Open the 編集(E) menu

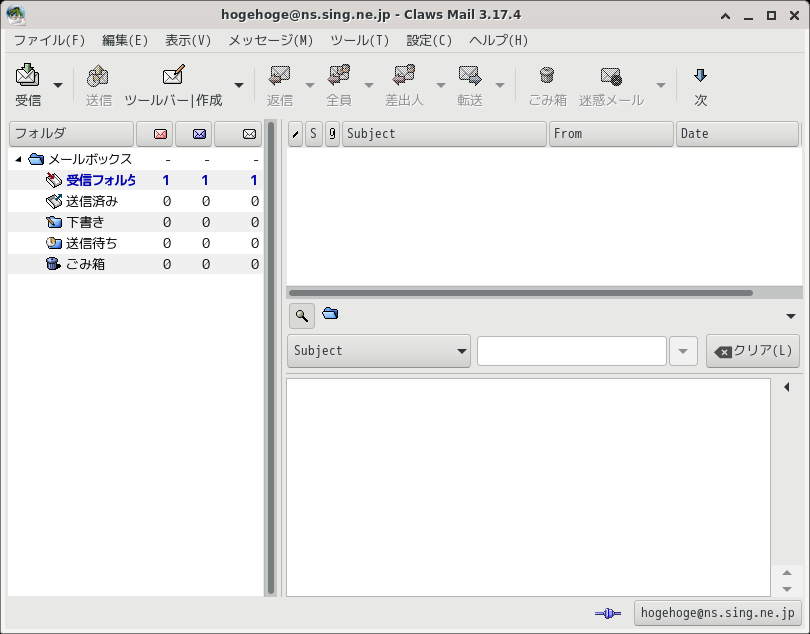click(x=125, y=40)
